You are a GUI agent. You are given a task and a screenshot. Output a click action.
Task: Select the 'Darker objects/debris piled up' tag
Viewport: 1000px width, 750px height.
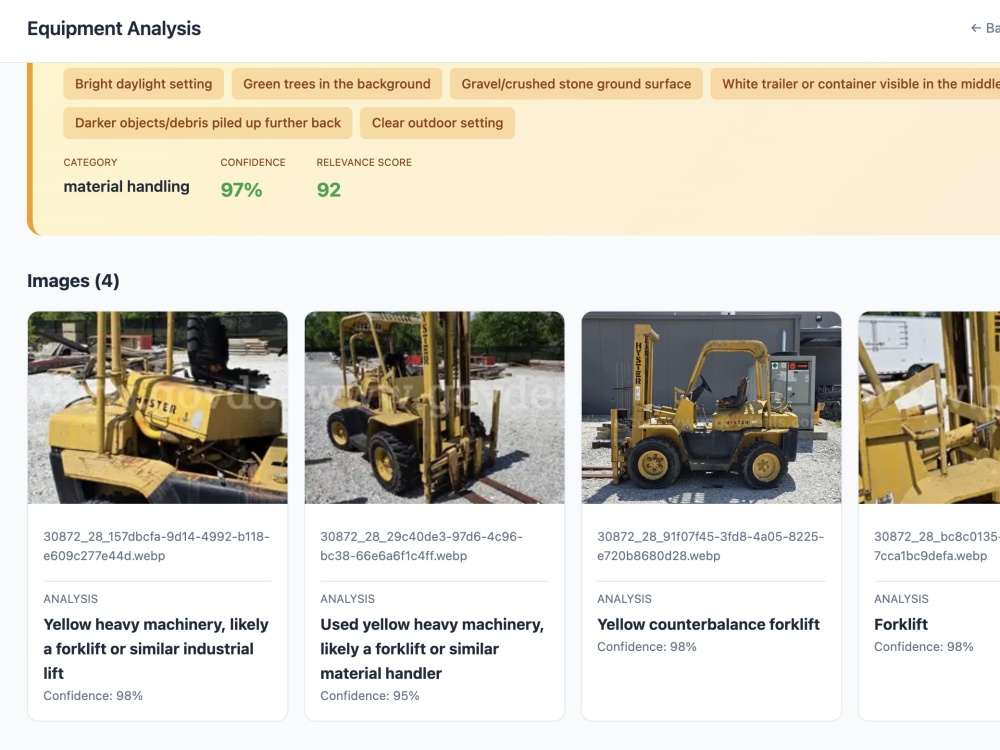click(208, 123)
